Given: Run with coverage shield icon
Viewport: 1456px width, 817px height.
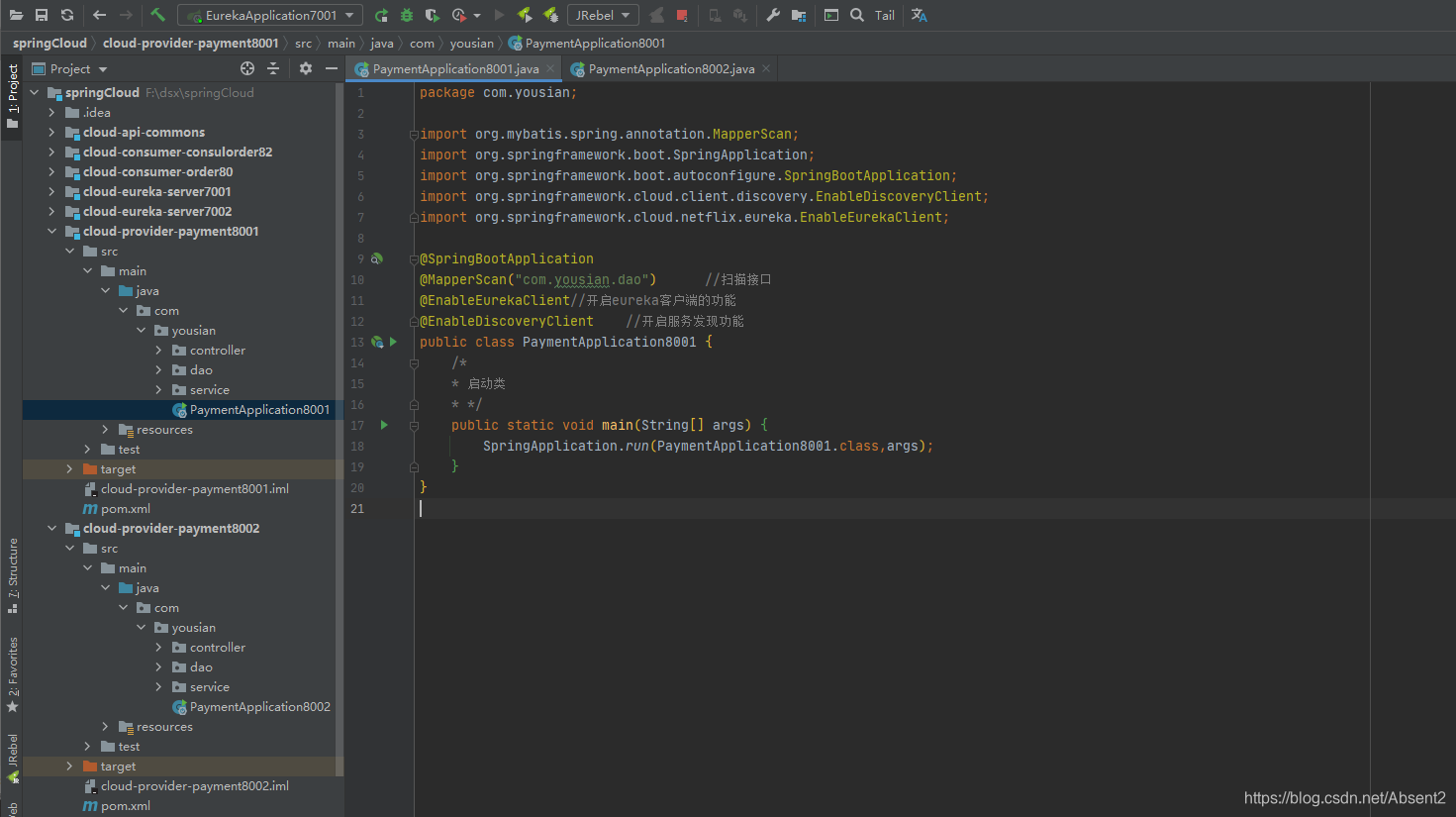Looking at the screenshot, I should click(x=433, y=15).
